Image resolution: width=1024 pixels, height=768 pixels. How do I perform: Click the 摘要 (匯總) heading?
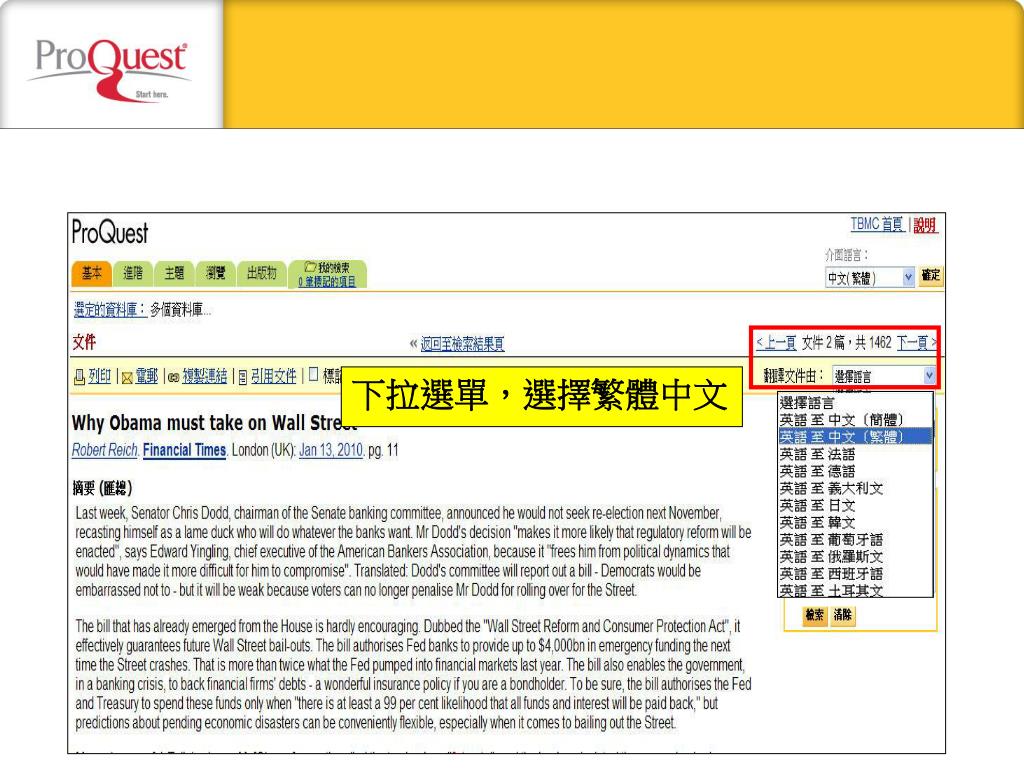point(103,488)
